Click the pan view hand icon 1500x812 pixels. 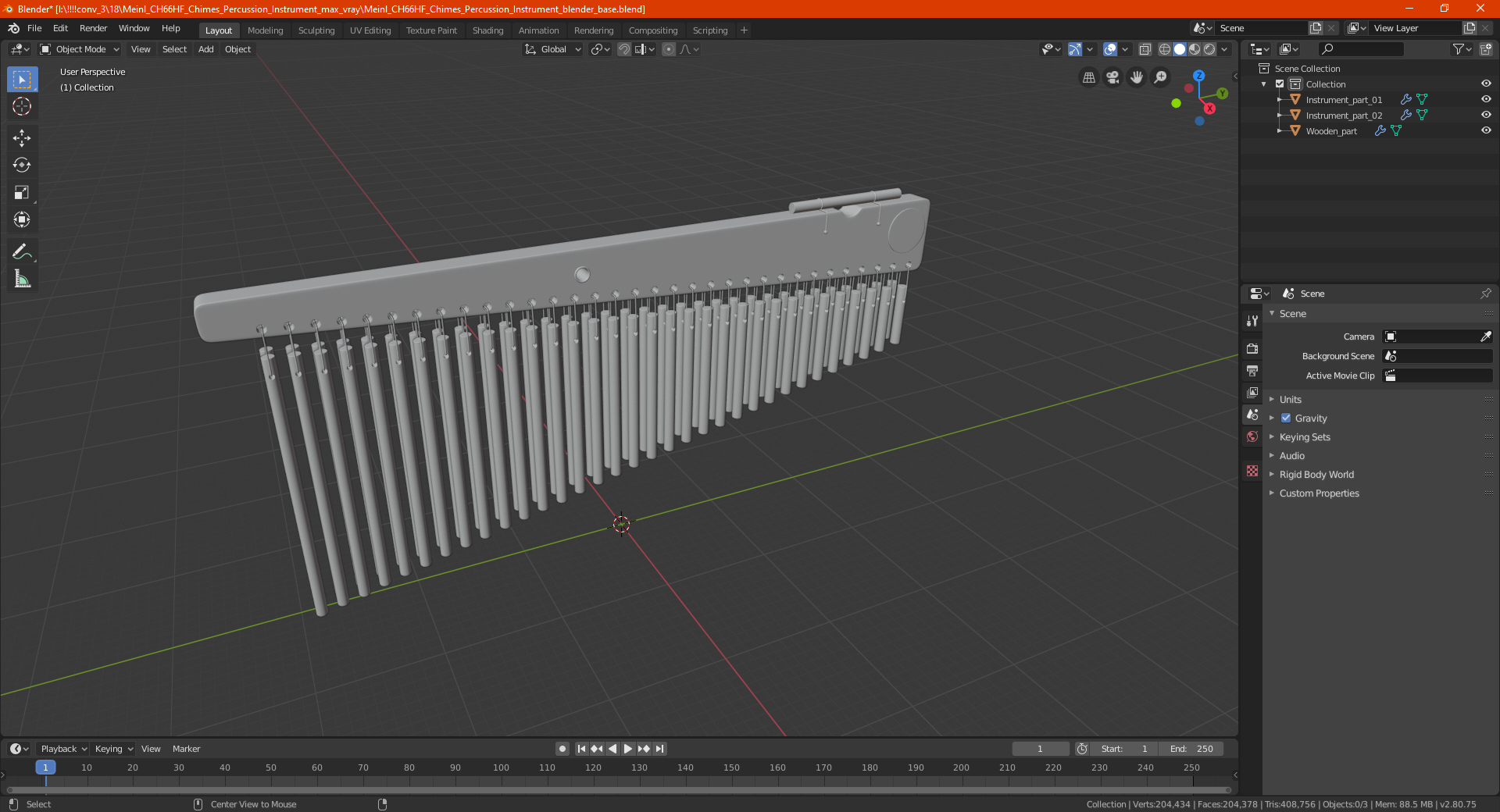click(1137, 77)
